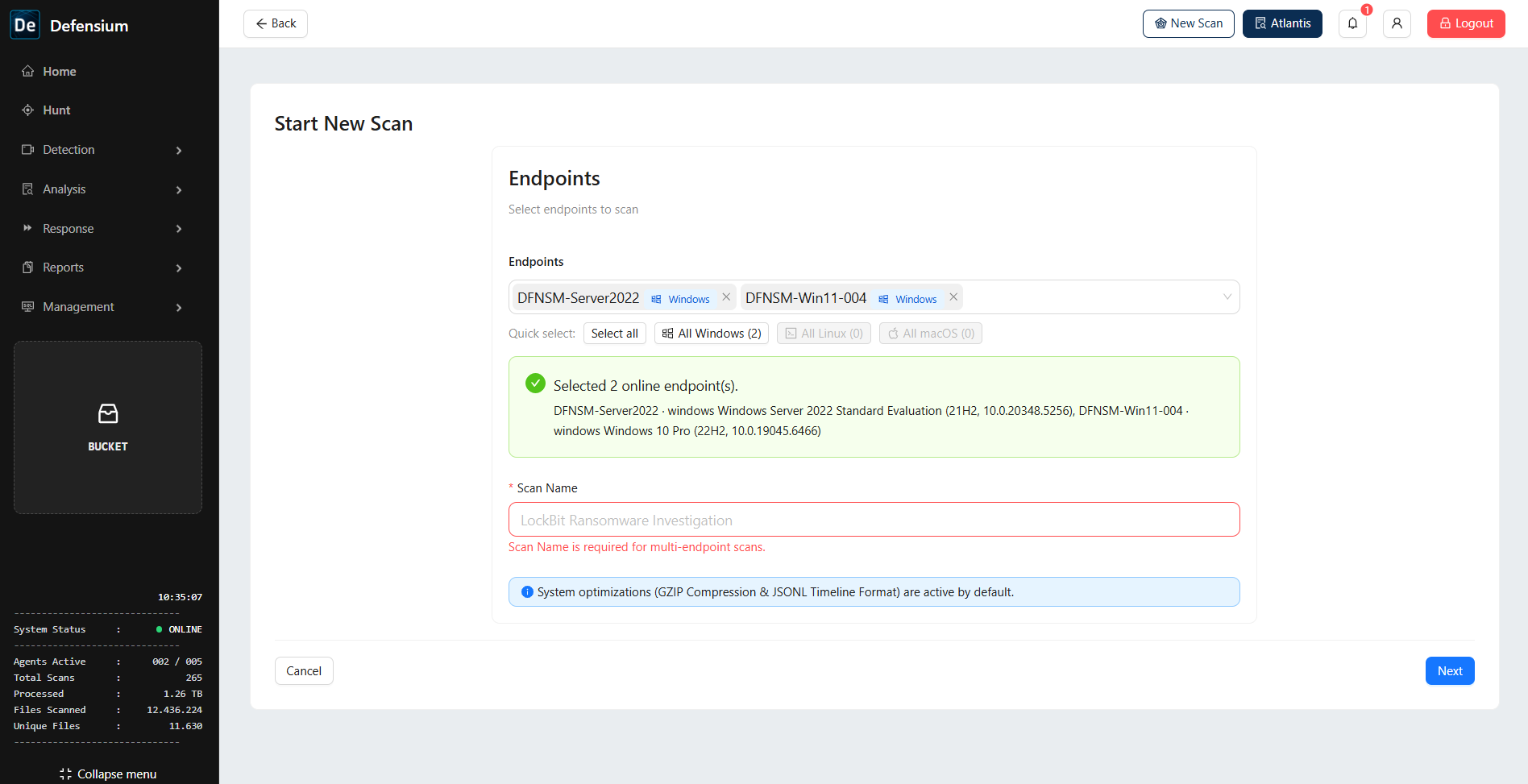Expand the Detection menu

102,150
